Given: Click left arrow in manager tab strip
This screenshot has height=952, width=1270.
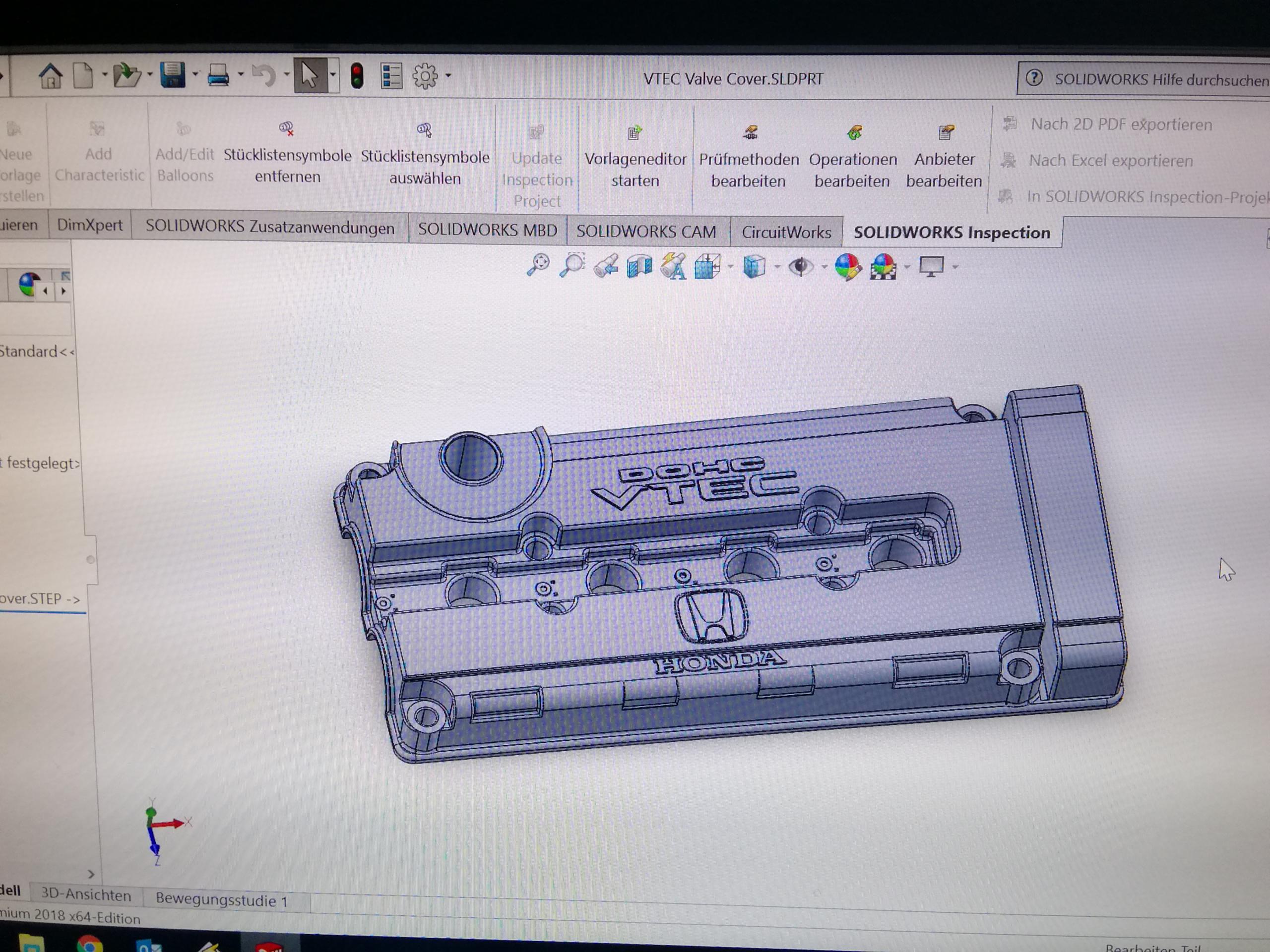Looking at the screenshot, I should coord(45,292).
